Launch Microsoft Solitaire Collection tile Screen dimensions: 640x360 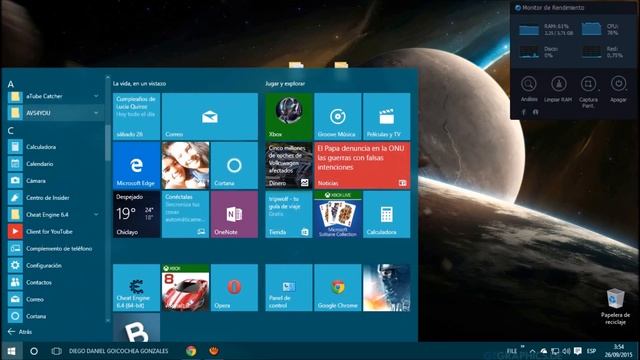(338, 214)
